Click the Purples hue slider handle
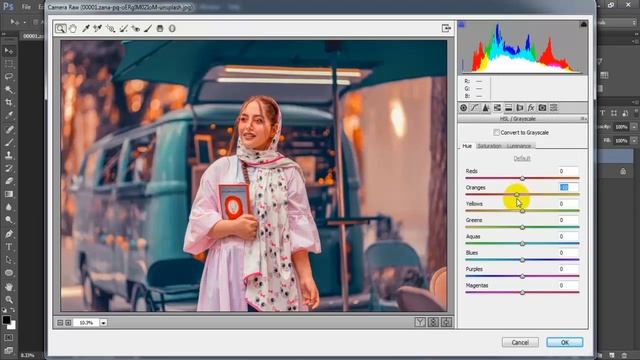 pos(522,276)
